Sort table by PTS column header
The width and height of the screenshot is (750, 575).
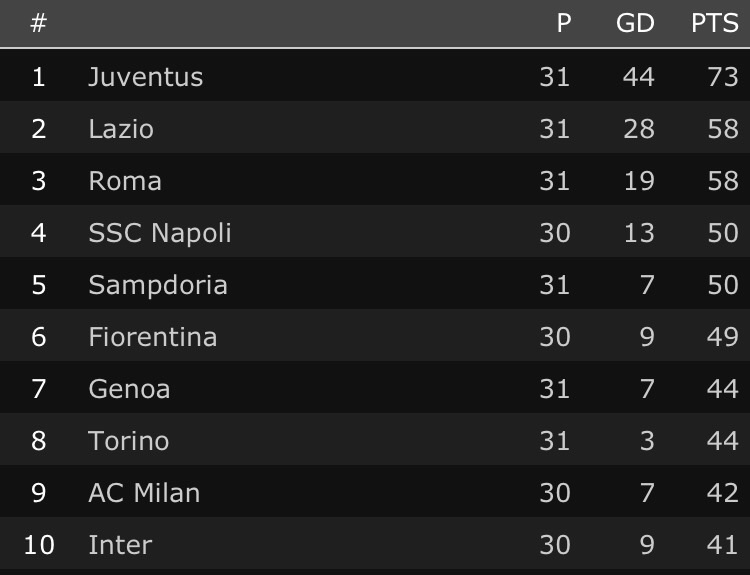pyautogui.click(x=715, y=23)
